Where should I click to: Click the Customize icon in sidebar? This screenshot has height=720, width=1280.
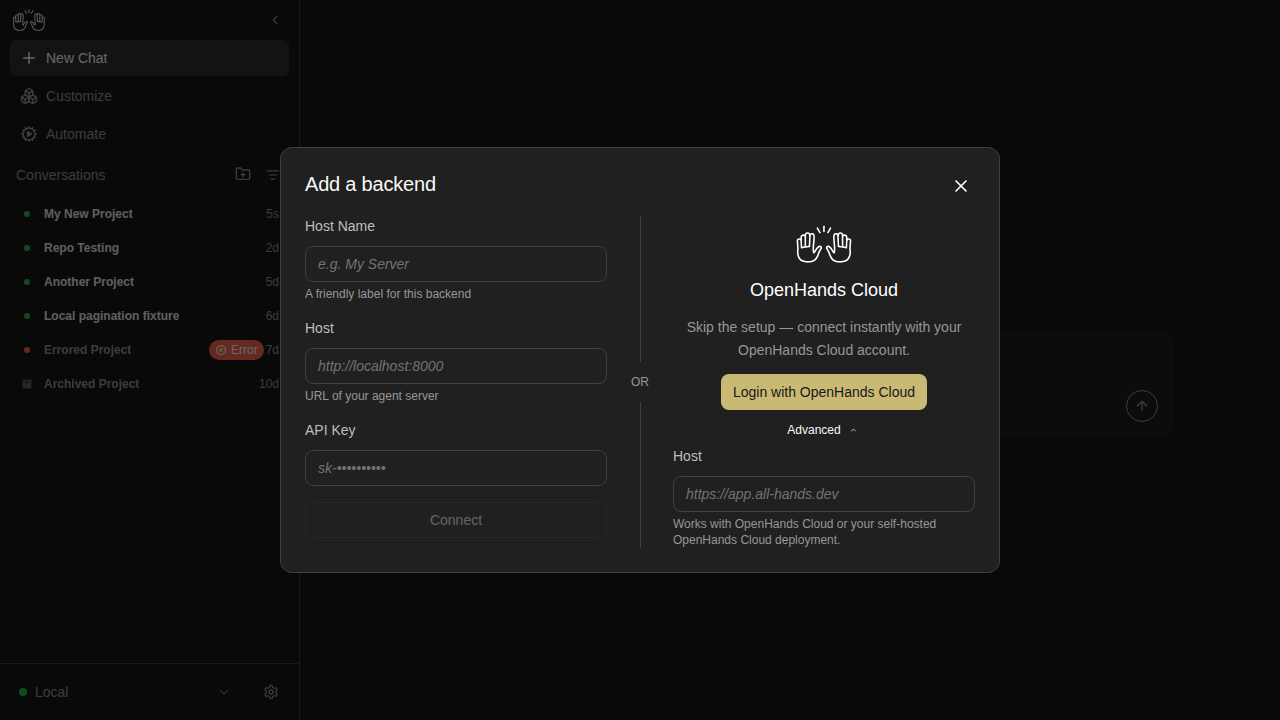click(29, 96)
